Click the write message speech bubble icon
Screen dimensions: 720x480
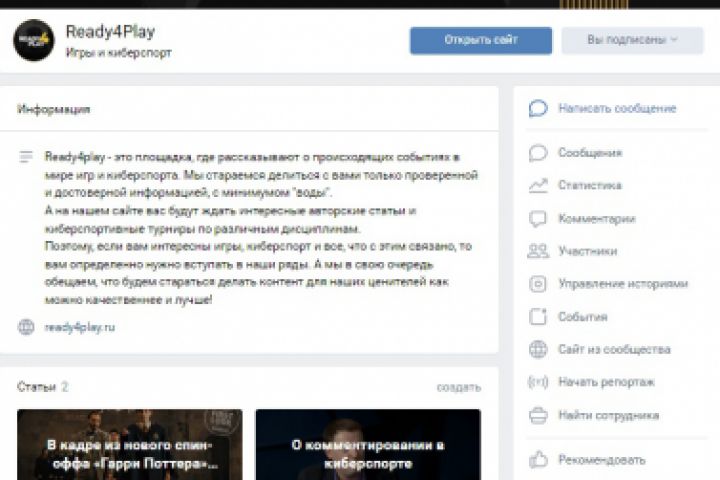pyautogui.click(x=538, y=108)
